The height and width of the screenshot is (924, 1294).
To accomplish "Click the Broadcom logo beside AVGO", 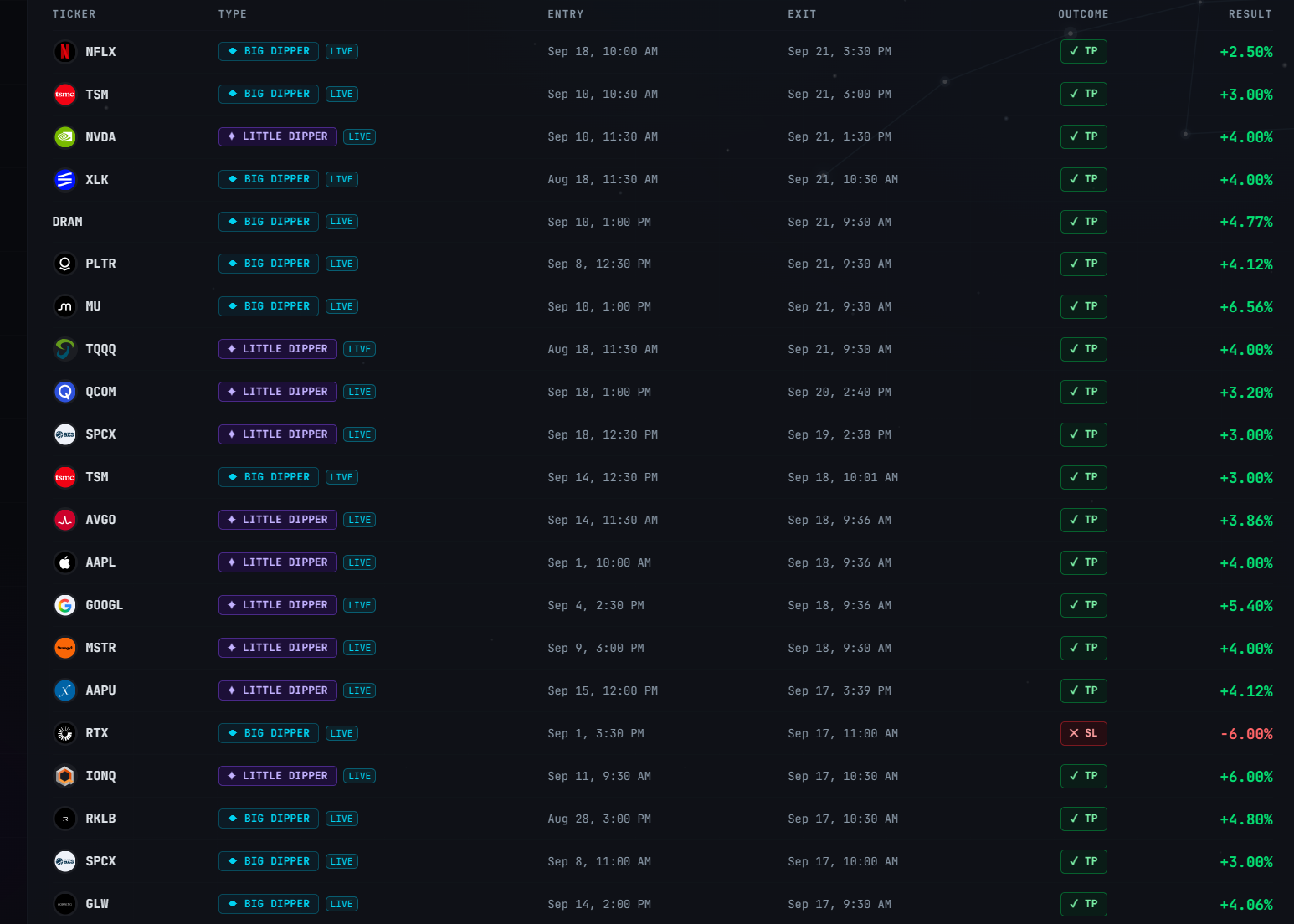I will point(65,520).
